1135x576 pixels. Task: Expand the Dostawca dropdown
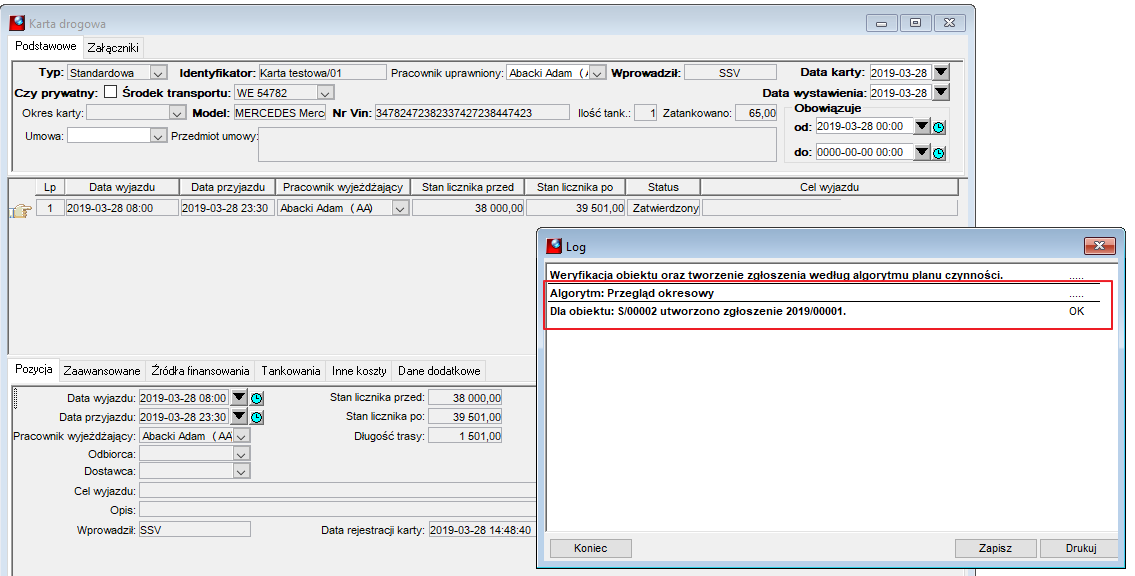pos(242,471)
